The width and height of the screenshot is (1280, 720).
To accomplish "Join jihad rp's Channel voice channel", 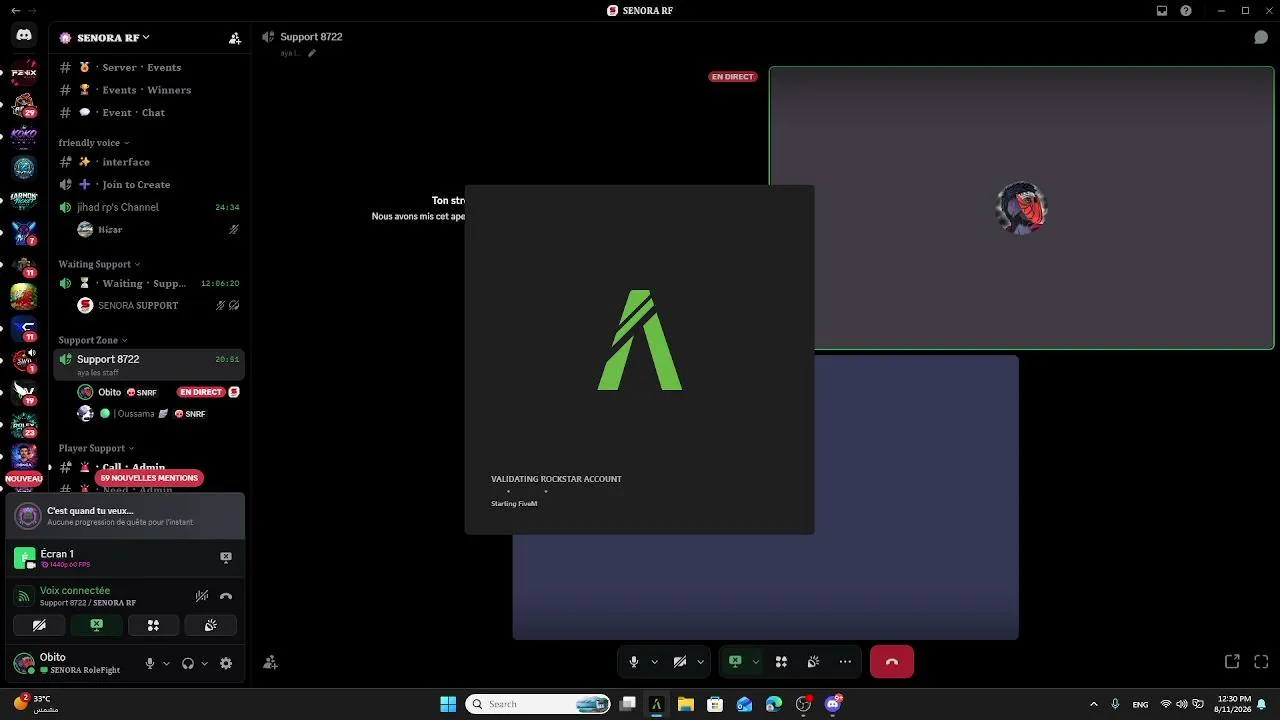I will click(x=149, y=207).
